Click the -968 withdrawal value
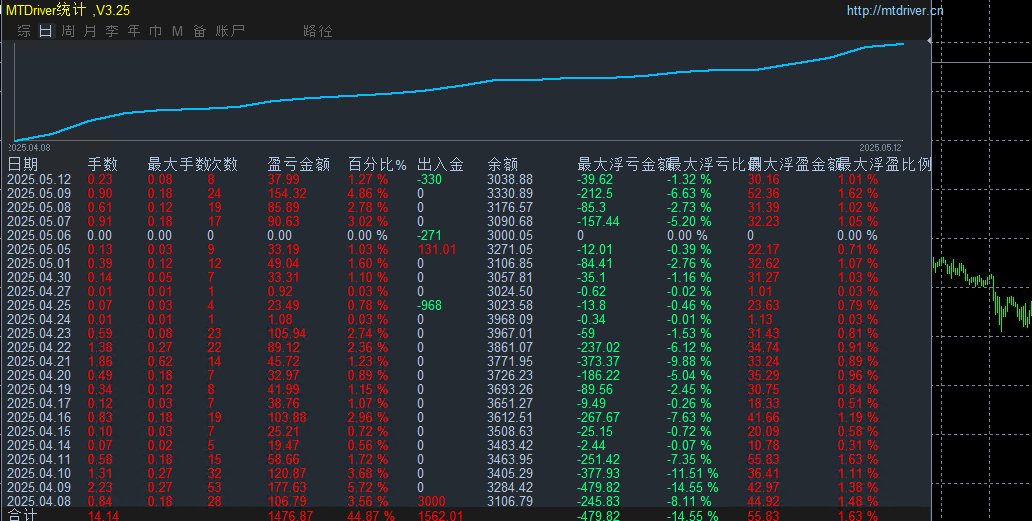Screen dimensions: 1032x521 click(x=430, y=305)
